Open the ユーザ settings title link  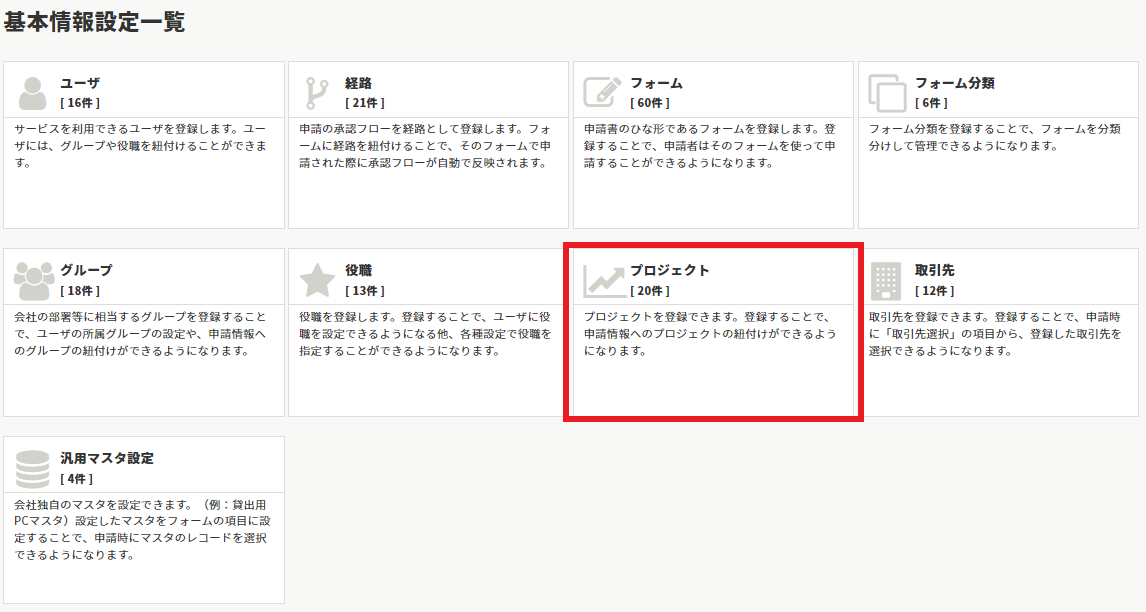coord(80,83)
